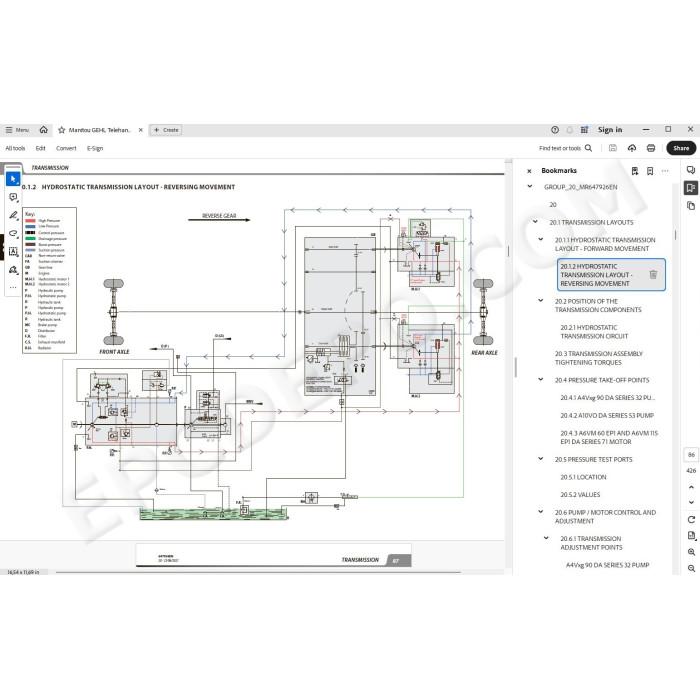Open the E-Sign menu
The height and width of the screenshot is (700, 700).
tap(95, 148)
